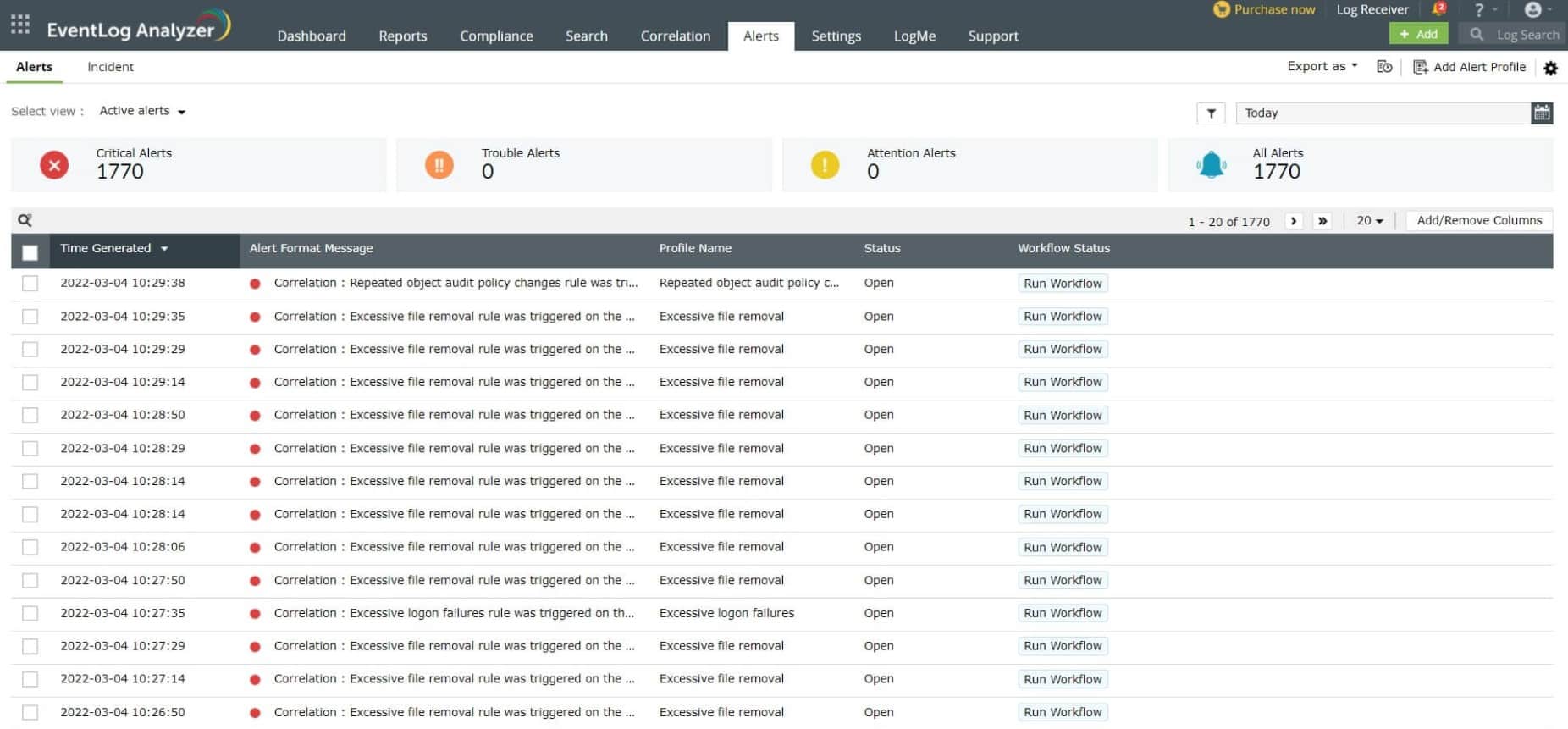
Task: Click red severity dot of 10:29:38 alert
Action: (255, 284)
